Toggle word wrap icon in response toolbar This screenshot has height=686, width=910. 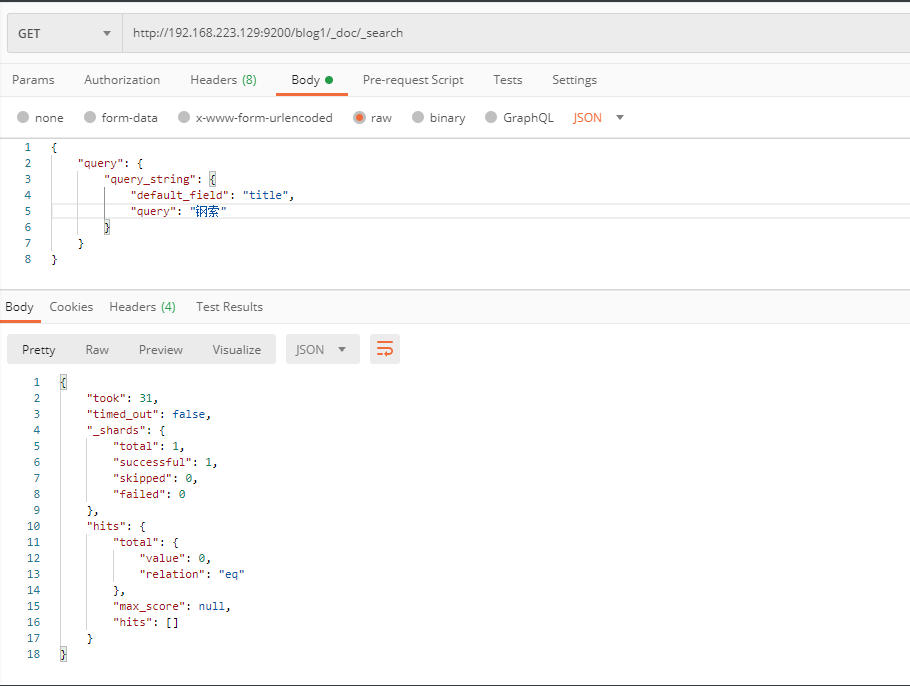[385, 349]
